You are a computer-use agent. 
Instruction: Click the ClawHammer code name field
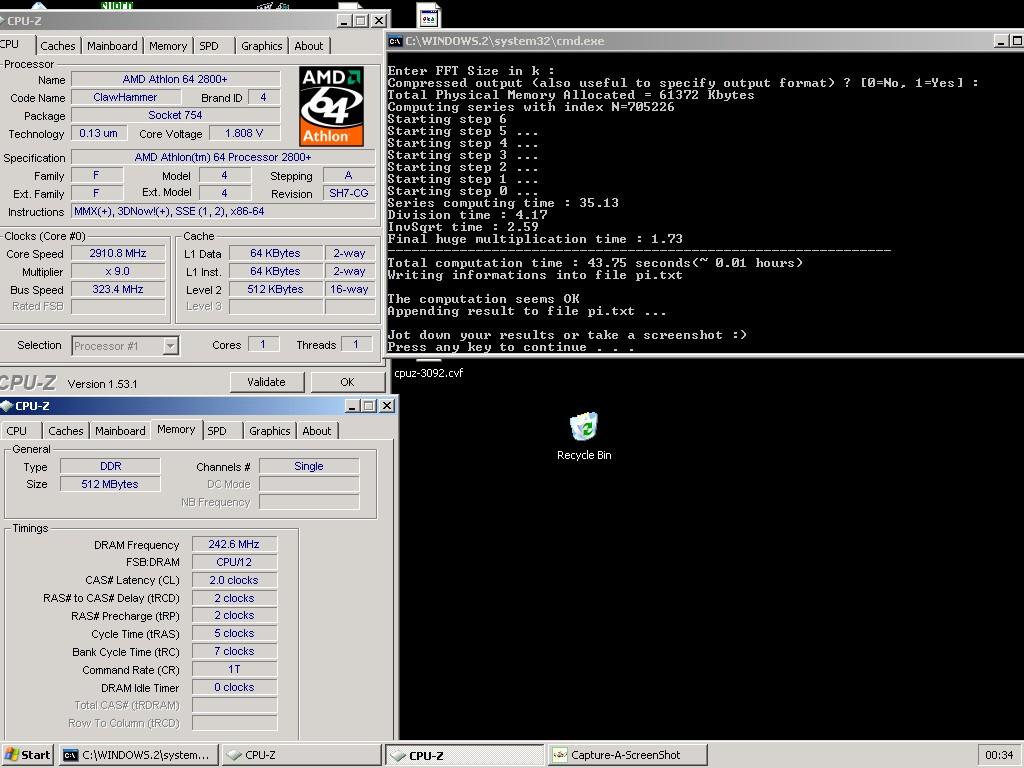125,97
